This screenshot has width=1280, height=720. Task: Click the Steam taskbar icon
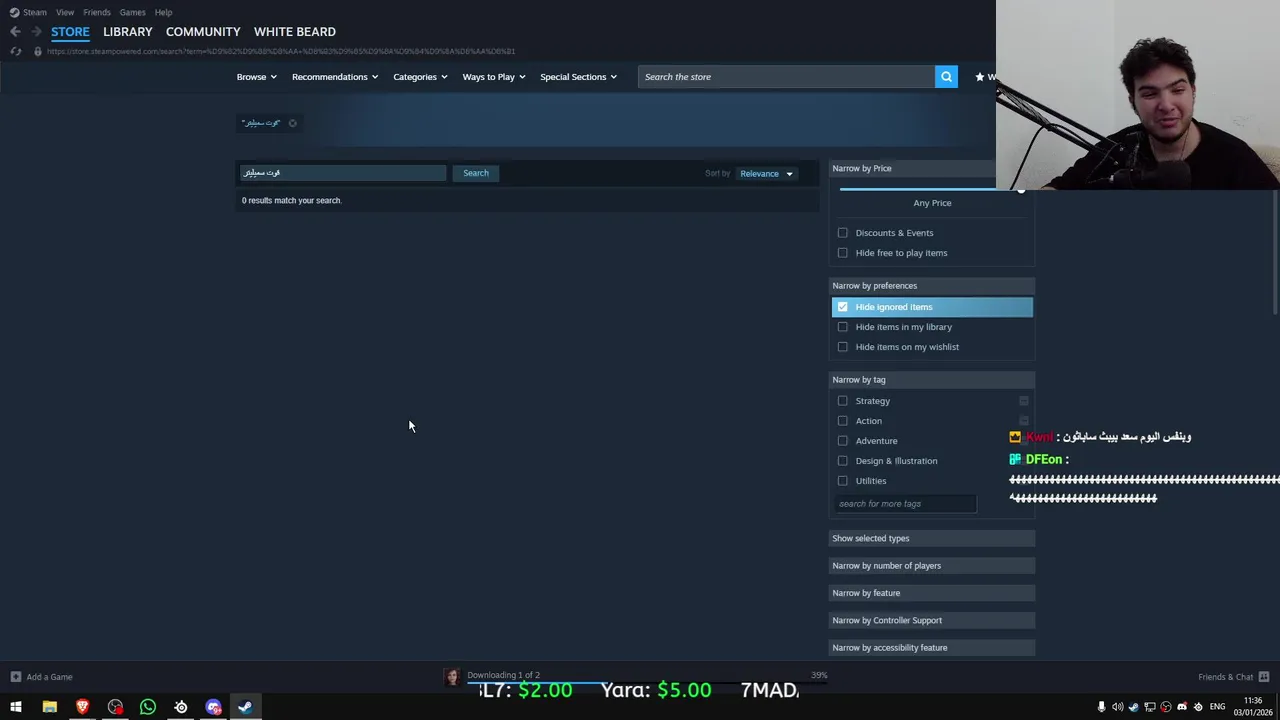[x=245, y=707]
